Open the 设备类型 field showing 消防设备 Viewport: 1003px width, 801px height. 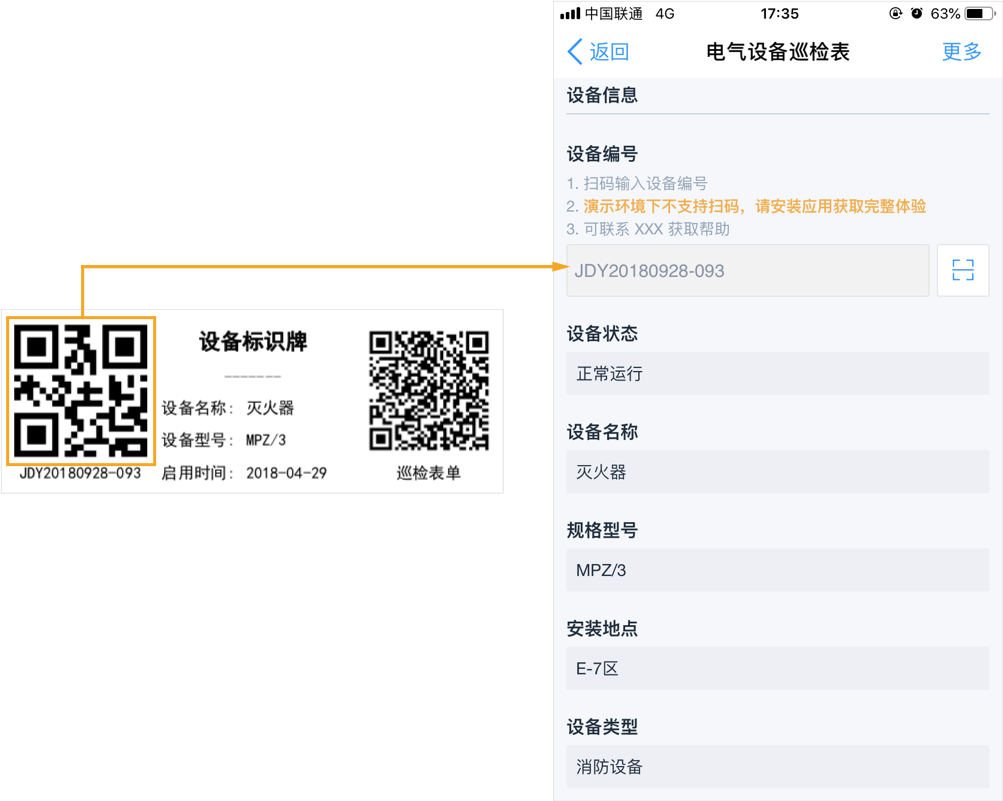point(777,767)
